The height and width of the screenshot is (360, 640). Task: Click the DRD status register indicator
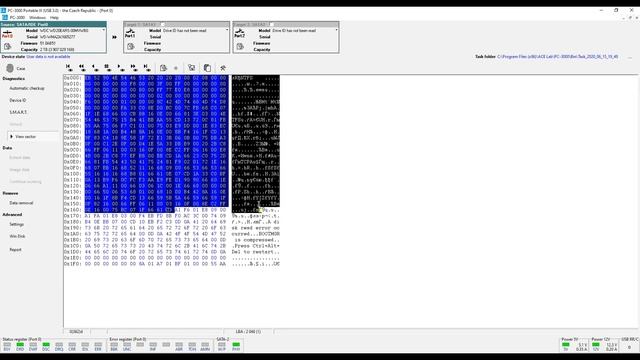(20, 347)
